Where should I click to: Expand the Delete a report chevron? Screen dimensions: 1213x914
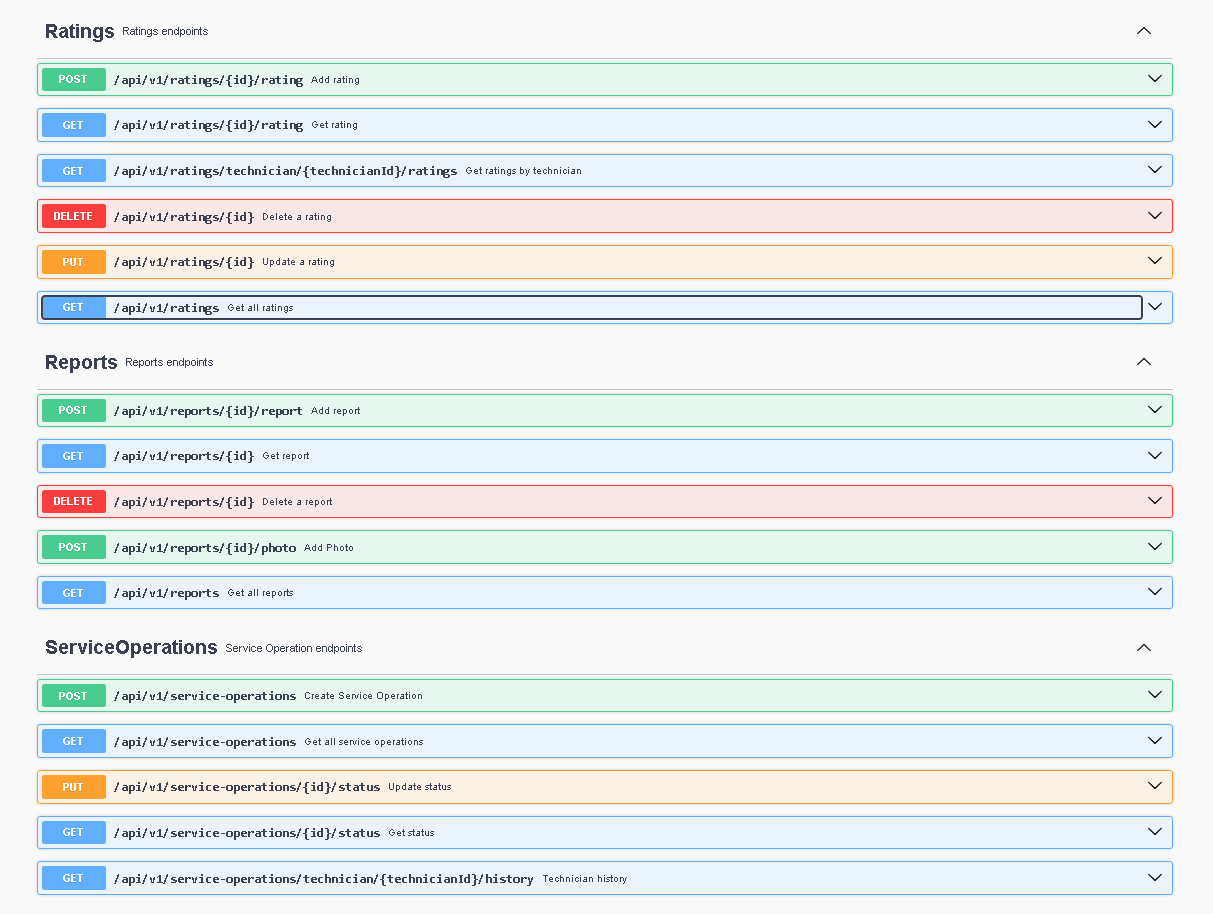1155,501
